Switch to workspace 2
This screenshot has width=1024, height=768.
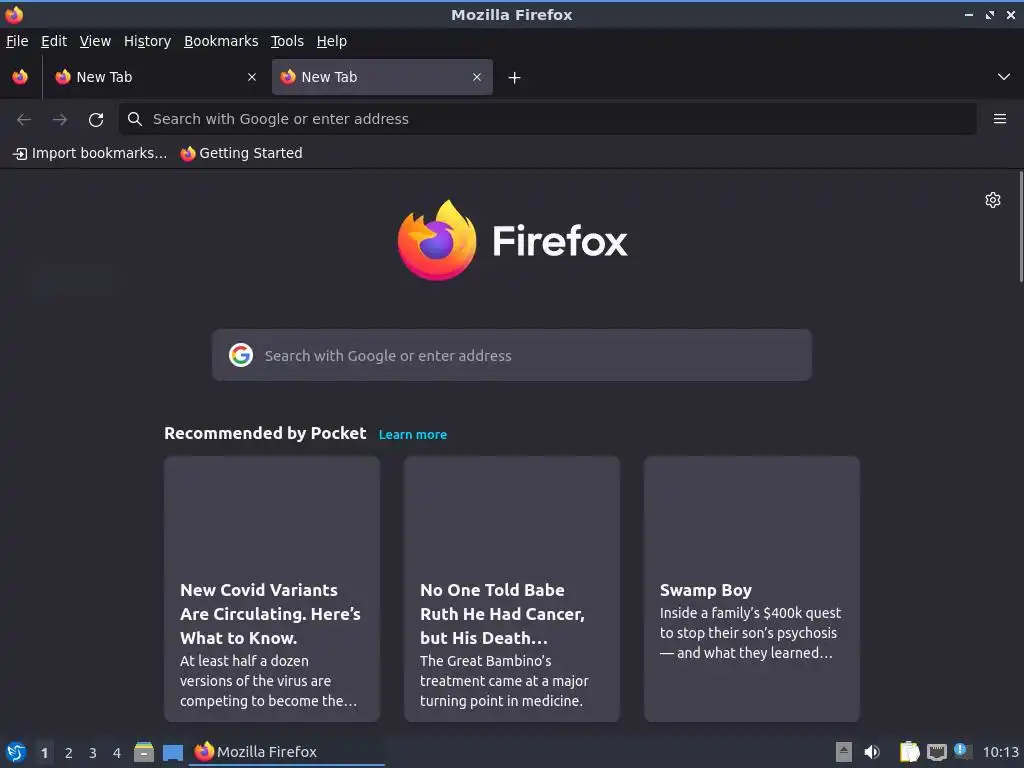coord(69,753)
